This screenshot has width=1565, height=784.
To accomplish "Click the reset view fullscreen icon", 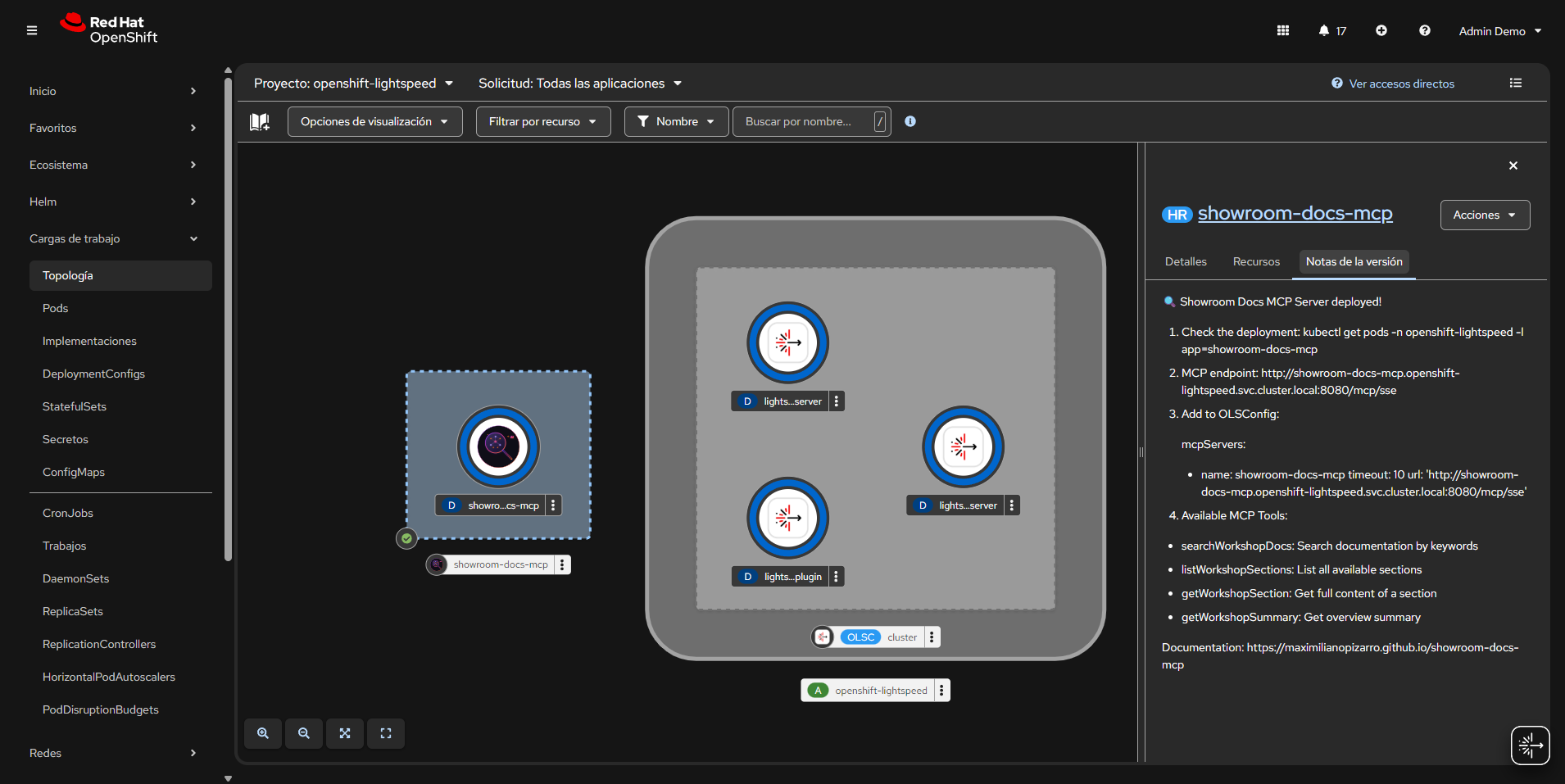I will (385, 733).
